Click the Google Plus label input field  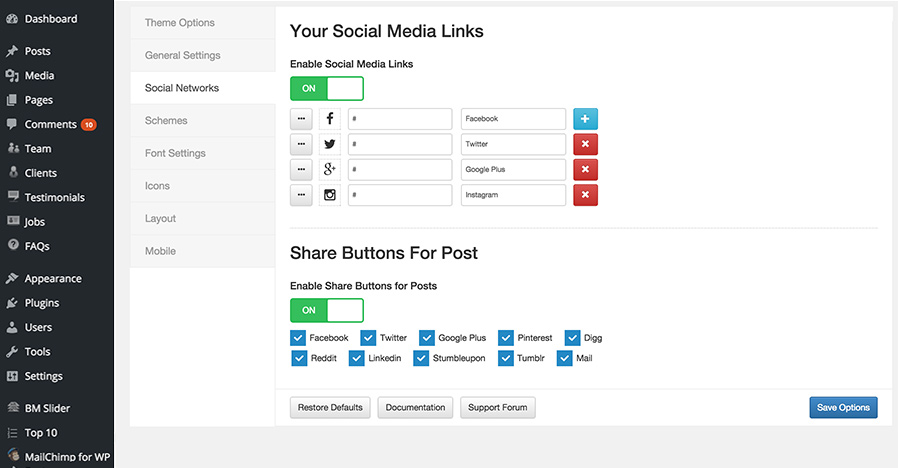[513, 170]
